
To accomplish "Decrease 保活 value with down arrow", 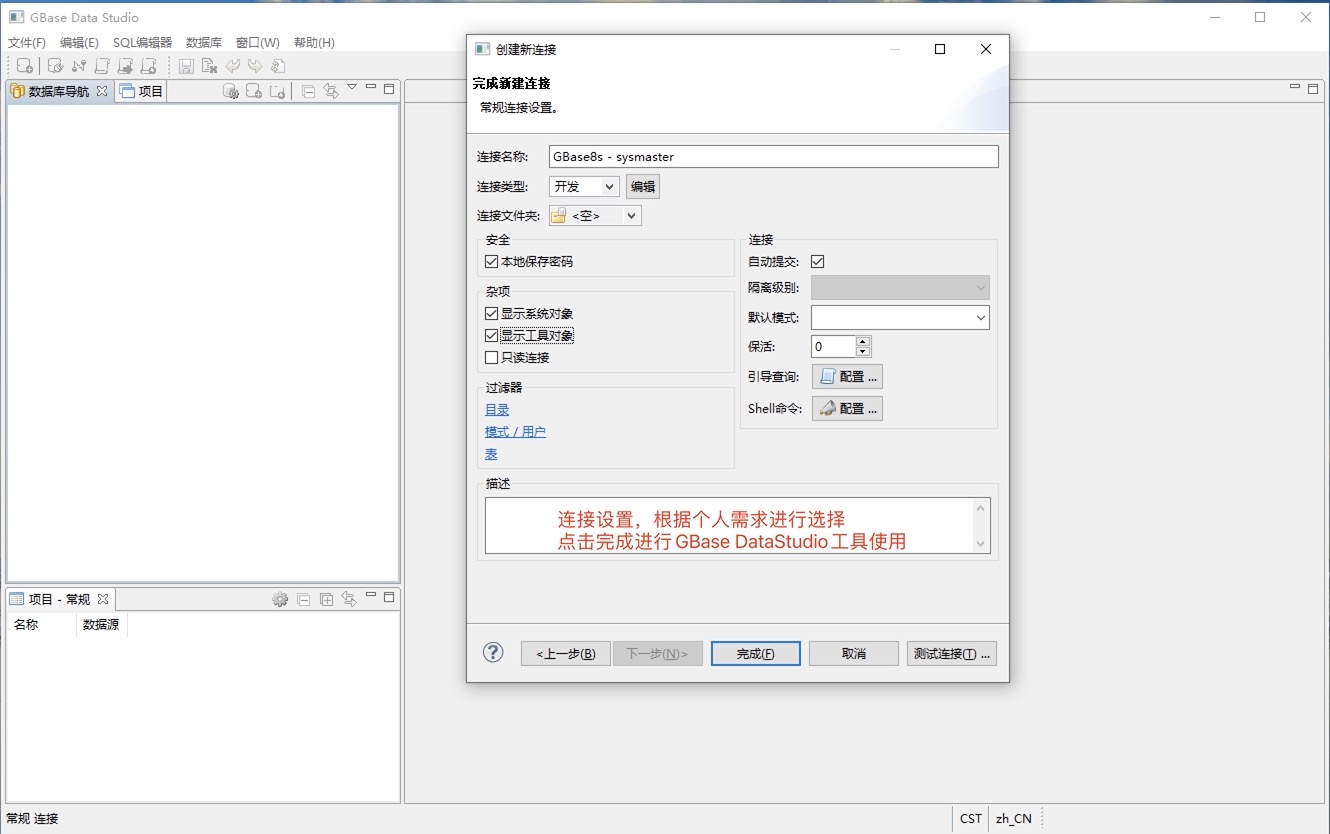I will (863, 351).
